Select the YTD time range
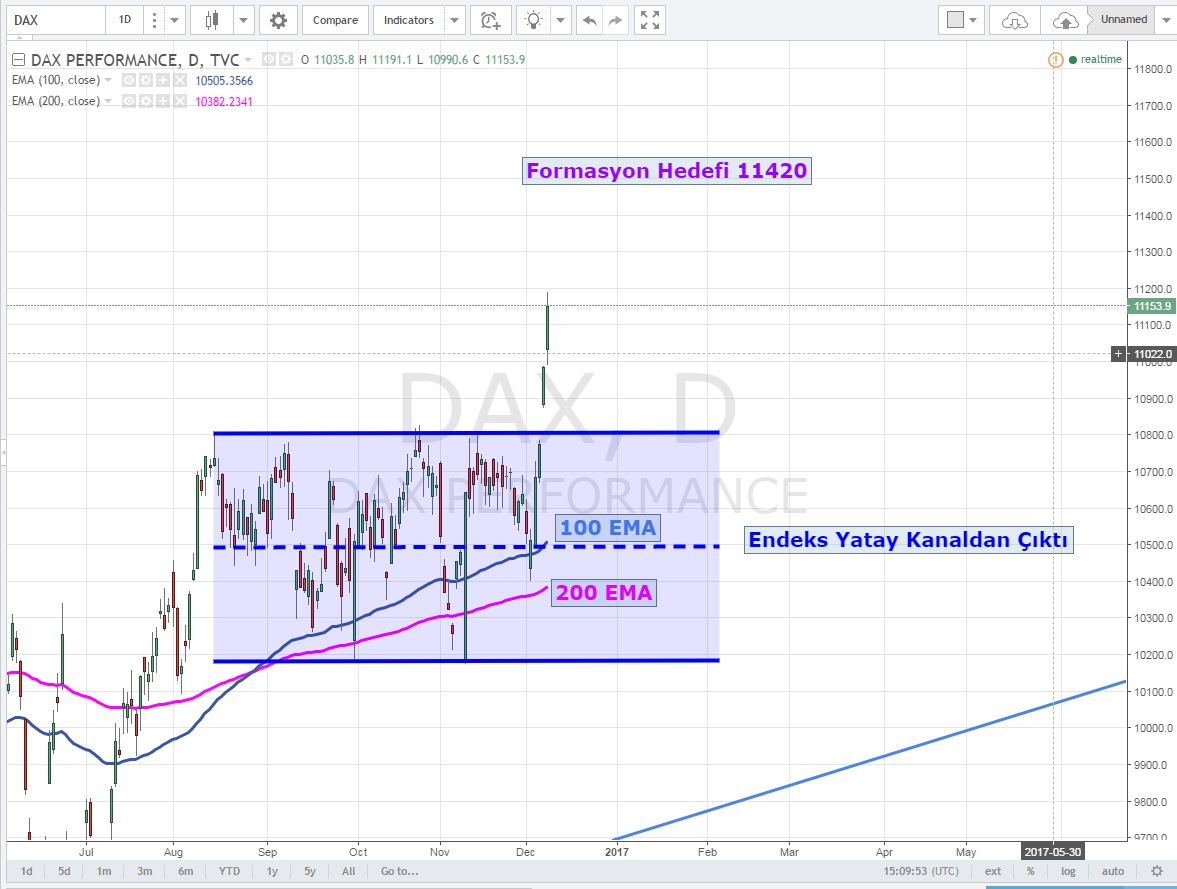This screenshot has height=889, width=1177. [x=229, y=871]
